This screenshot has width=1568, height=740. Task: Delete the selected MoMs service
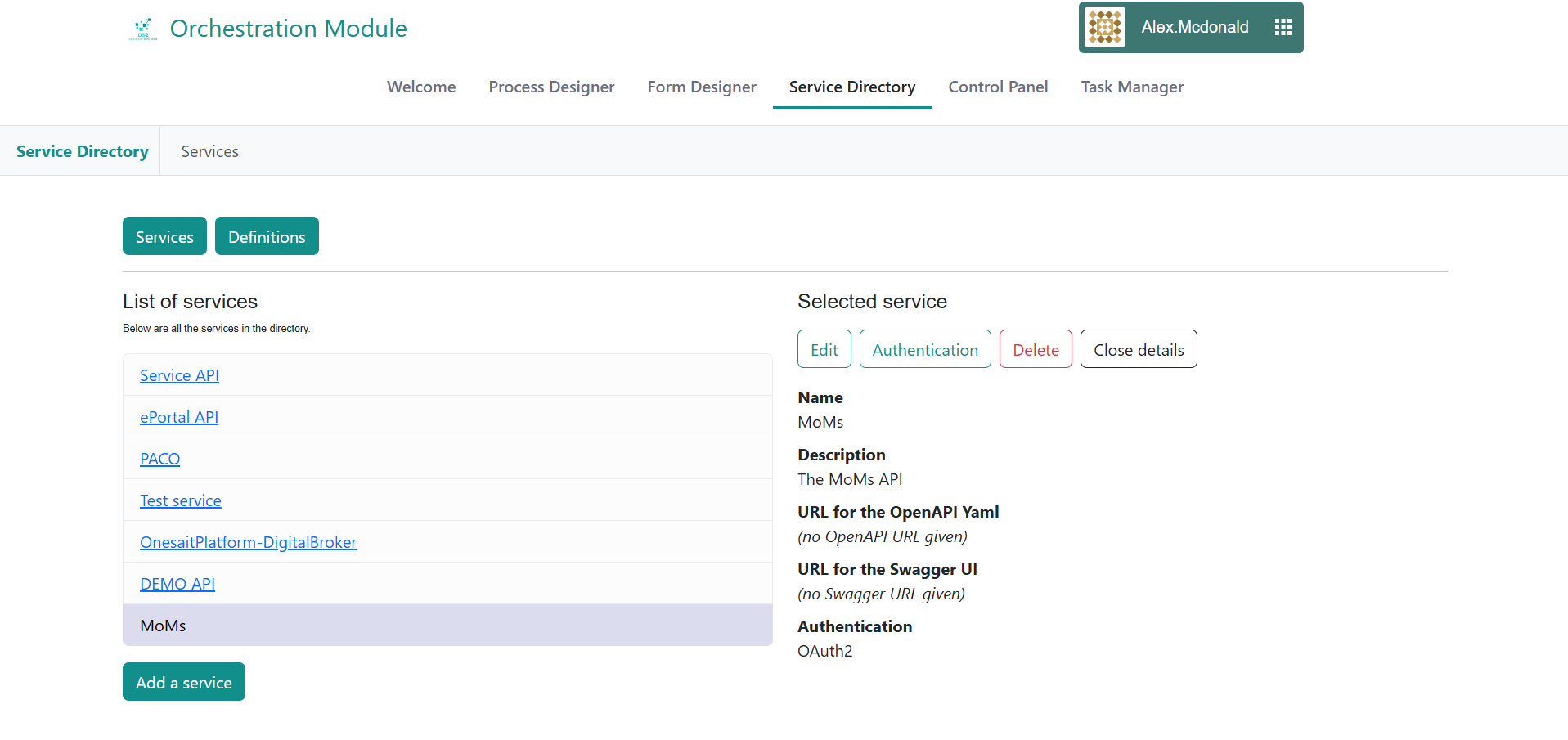[x=1035, y=349]
